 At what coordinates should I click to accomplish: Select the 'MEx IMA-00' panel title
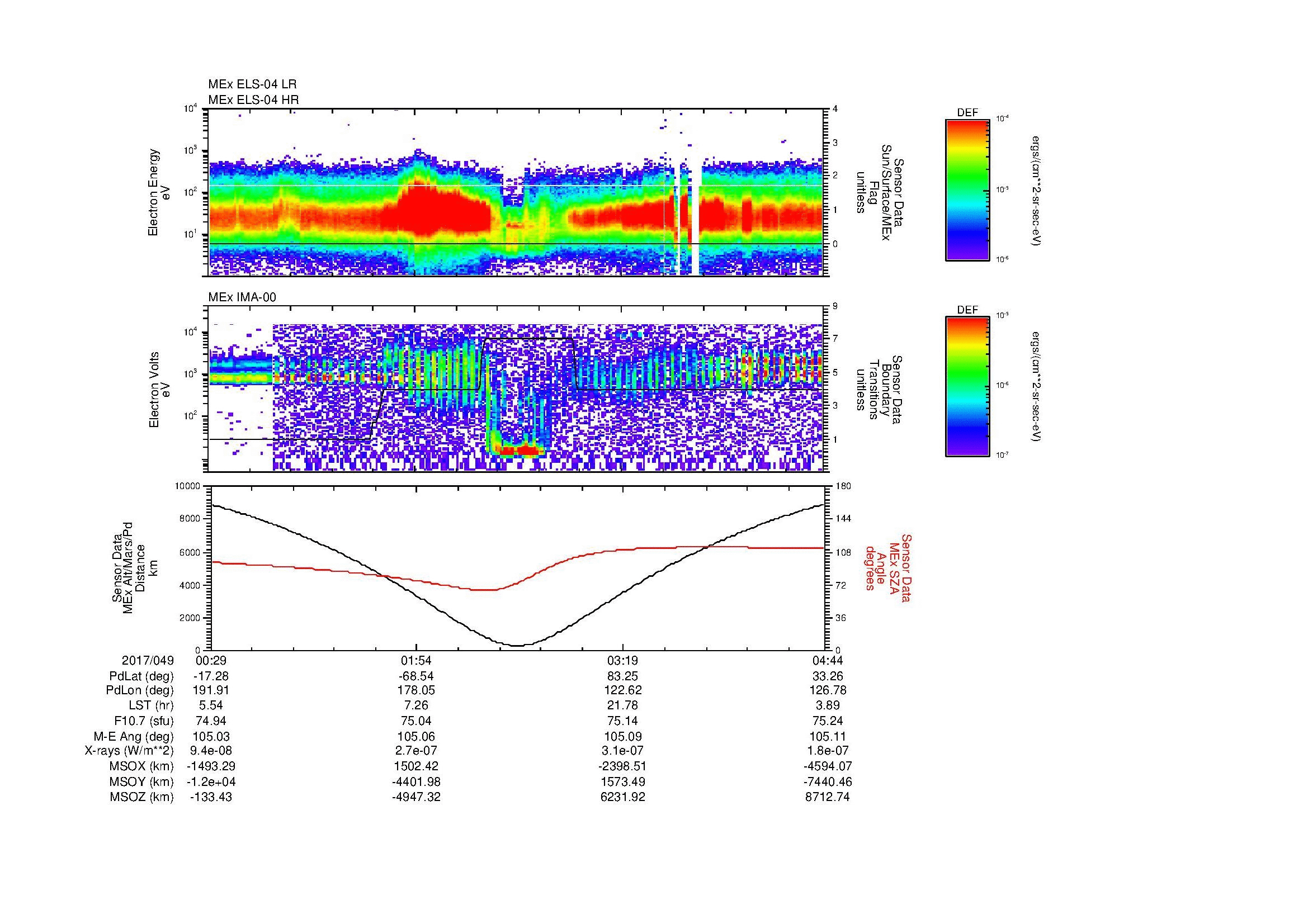pyautogui.click(x=242, y=297)
